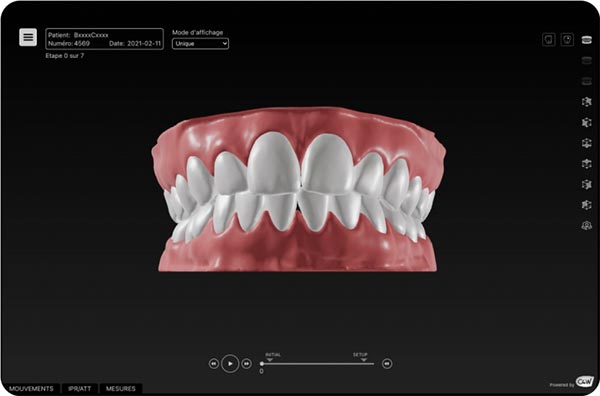This screenshot has height=396, width=600.
Task: Step forward with the fast-forward button
Action: click(x=247, y=363)
